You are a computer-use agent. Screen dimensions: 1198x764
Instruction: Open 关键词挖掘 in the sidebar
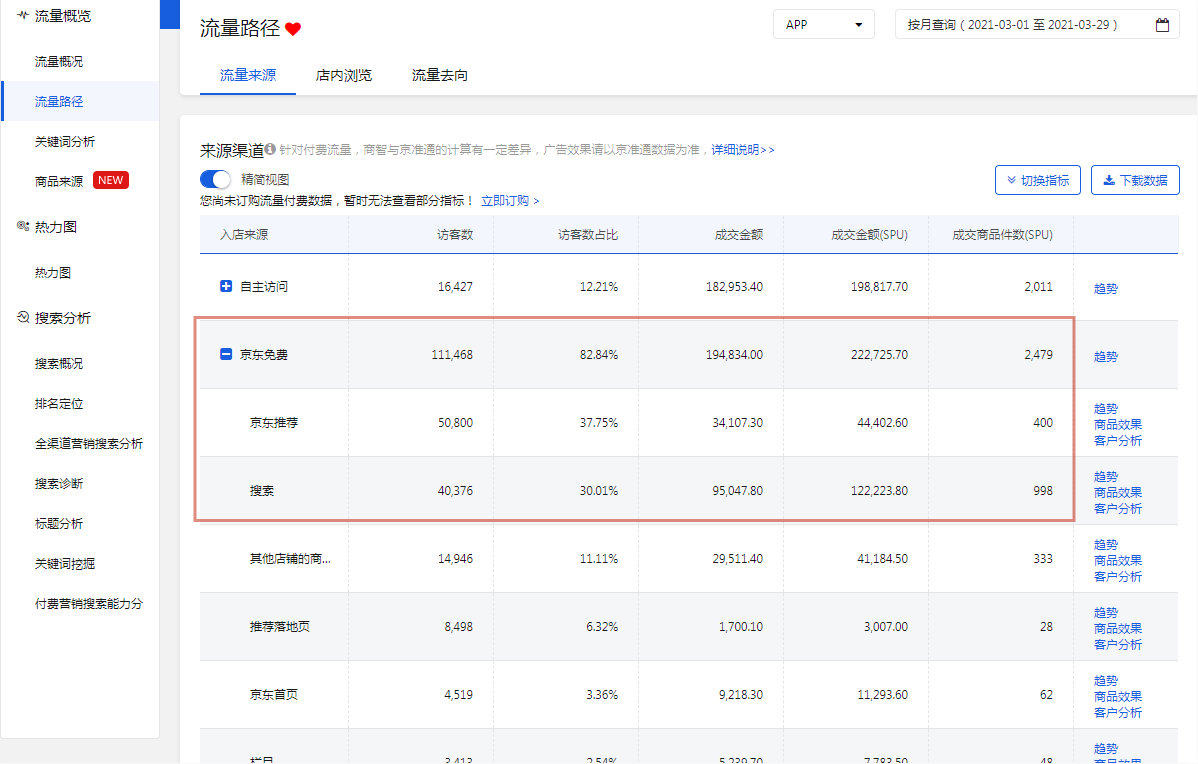click(65, 564)
